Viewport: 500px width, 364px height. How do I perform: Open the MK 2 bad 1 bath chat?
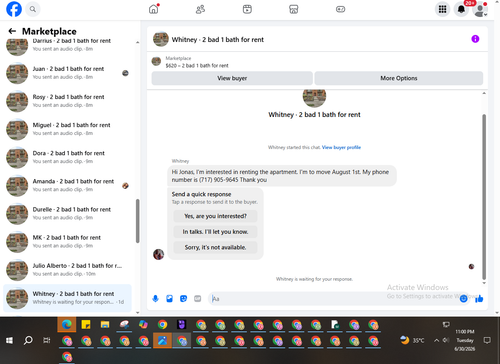pos(67,242)
